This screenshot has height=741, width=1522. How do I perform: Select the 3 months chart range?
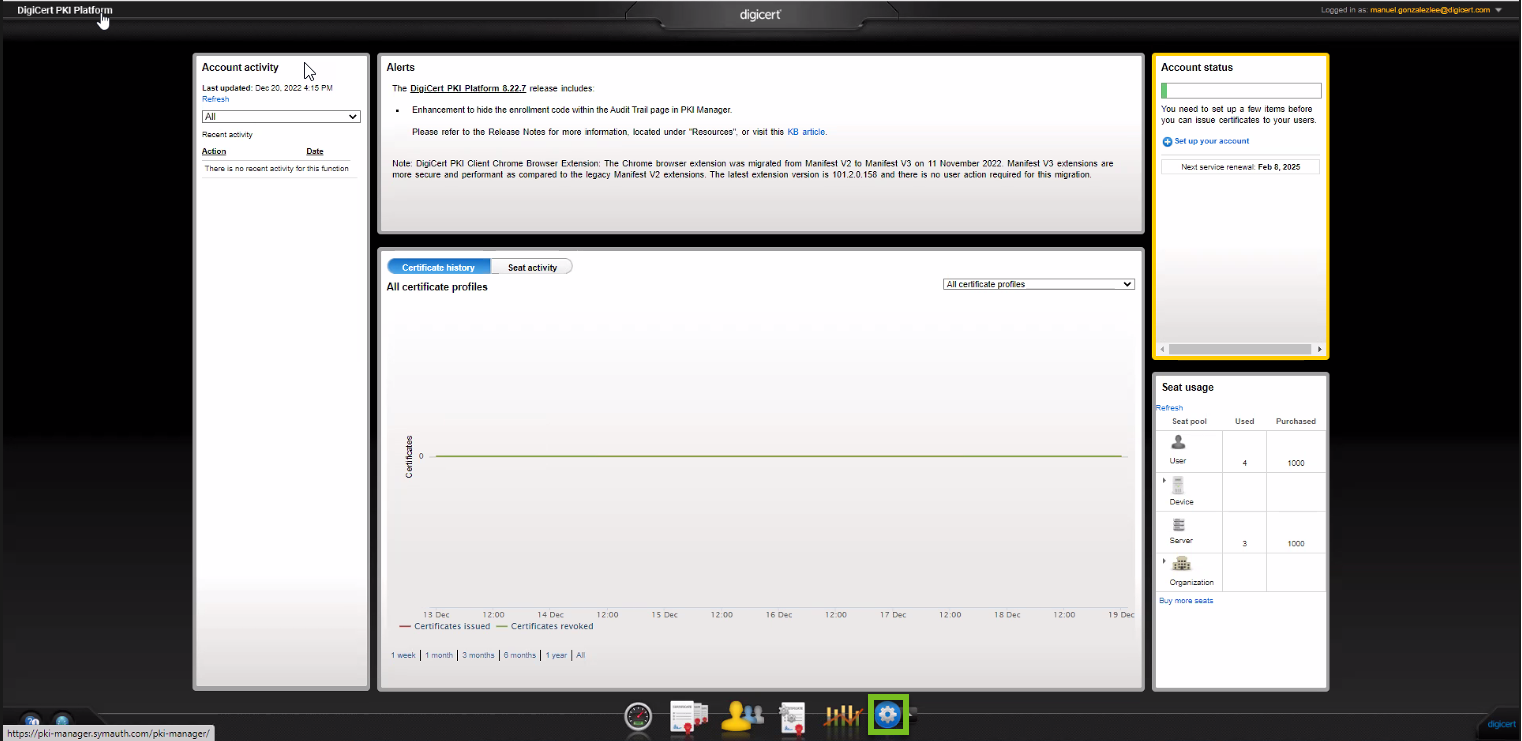point(478,656)
